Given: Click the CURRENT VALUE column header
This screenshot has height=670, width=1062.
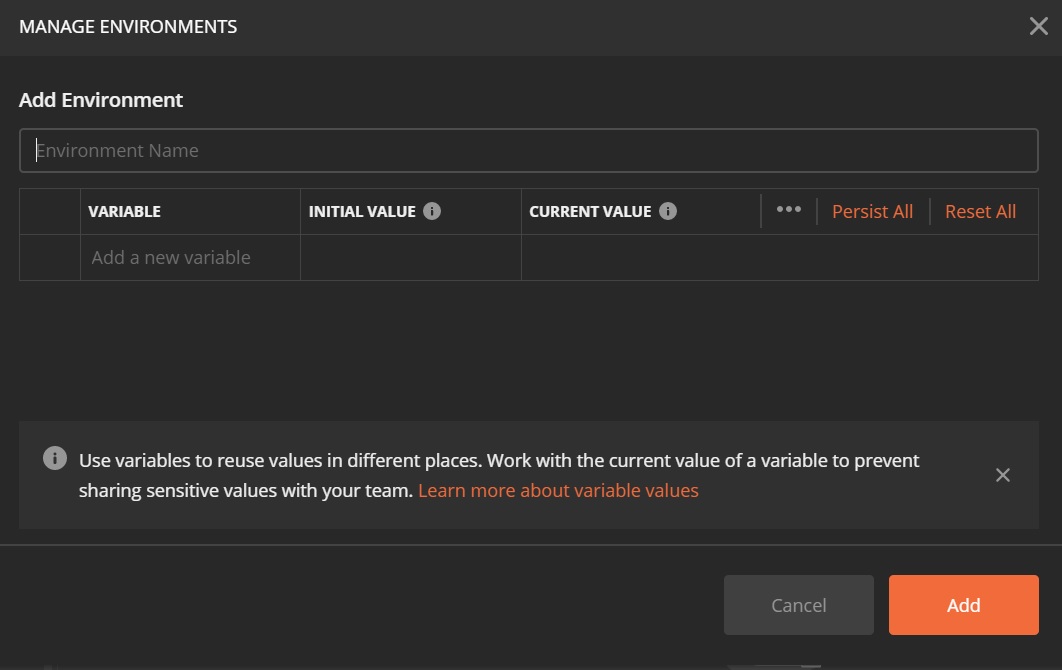Looking at the screenshot, I should pos(590,212).
